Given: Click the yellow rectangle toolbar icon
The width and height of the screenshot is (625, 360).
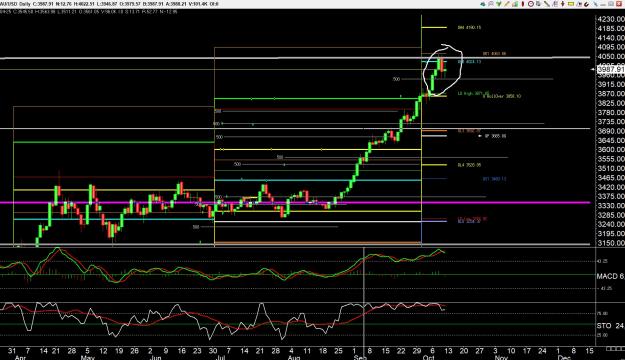Looking at the screenshot, I should (x=571, y=4).
